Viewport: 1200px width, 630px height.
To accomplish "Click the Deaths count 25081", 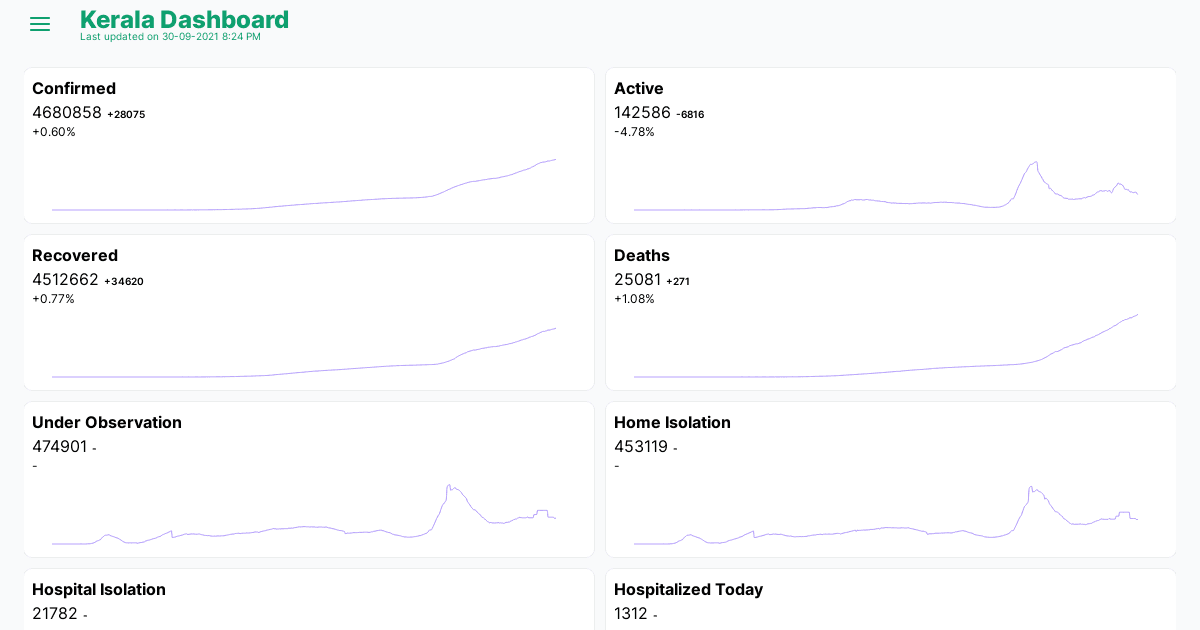I will (637, 280).
